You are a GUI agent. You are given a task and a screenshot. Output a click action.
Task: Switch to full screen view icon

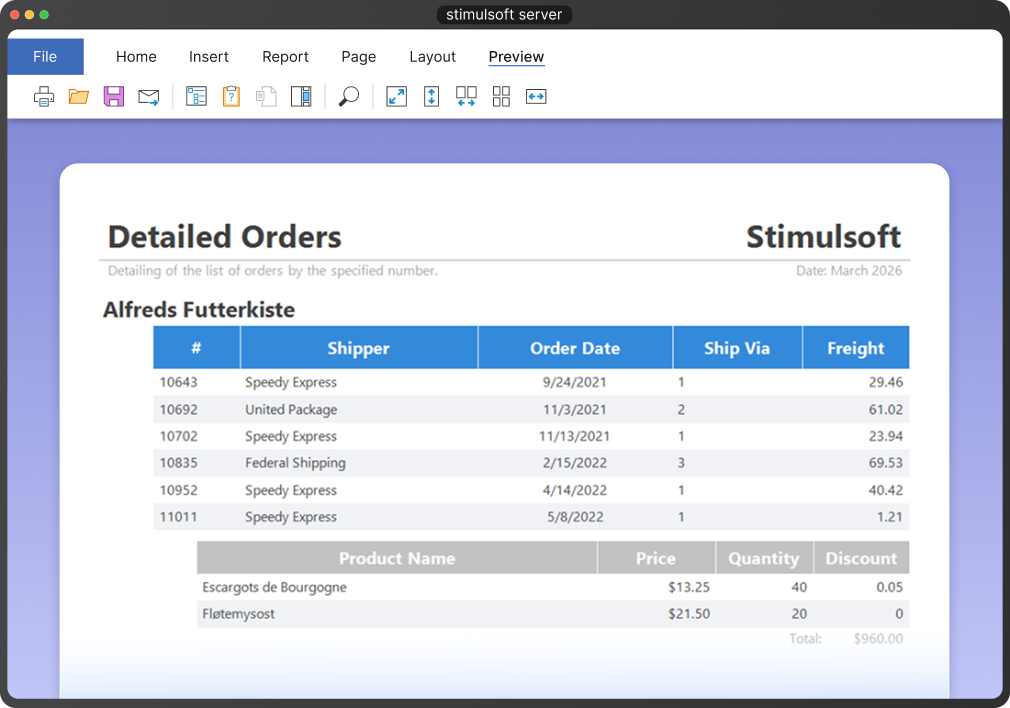(396, 97)
